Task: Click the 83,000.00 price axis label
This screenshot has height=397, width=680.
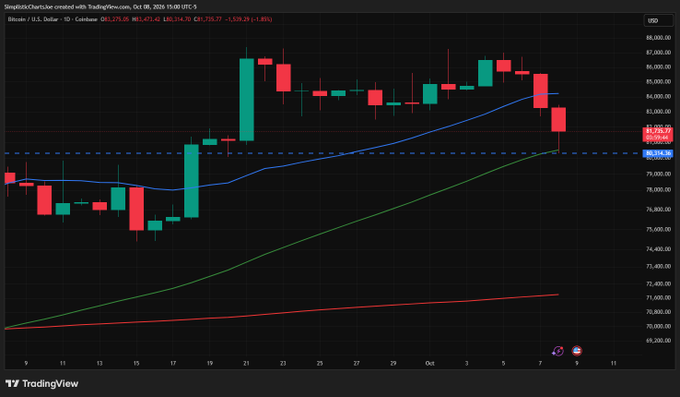Action: tap(658, 112)
